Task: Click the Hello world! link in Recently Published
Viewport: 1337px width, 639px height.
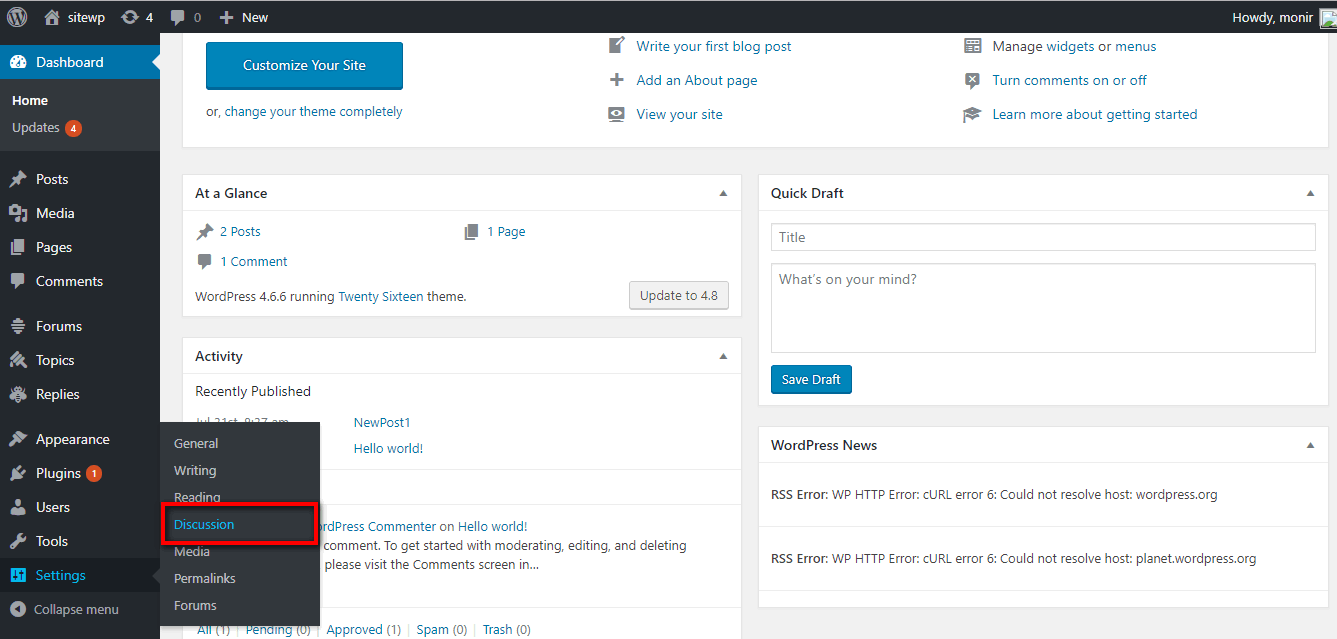Action: coord(388,448)
